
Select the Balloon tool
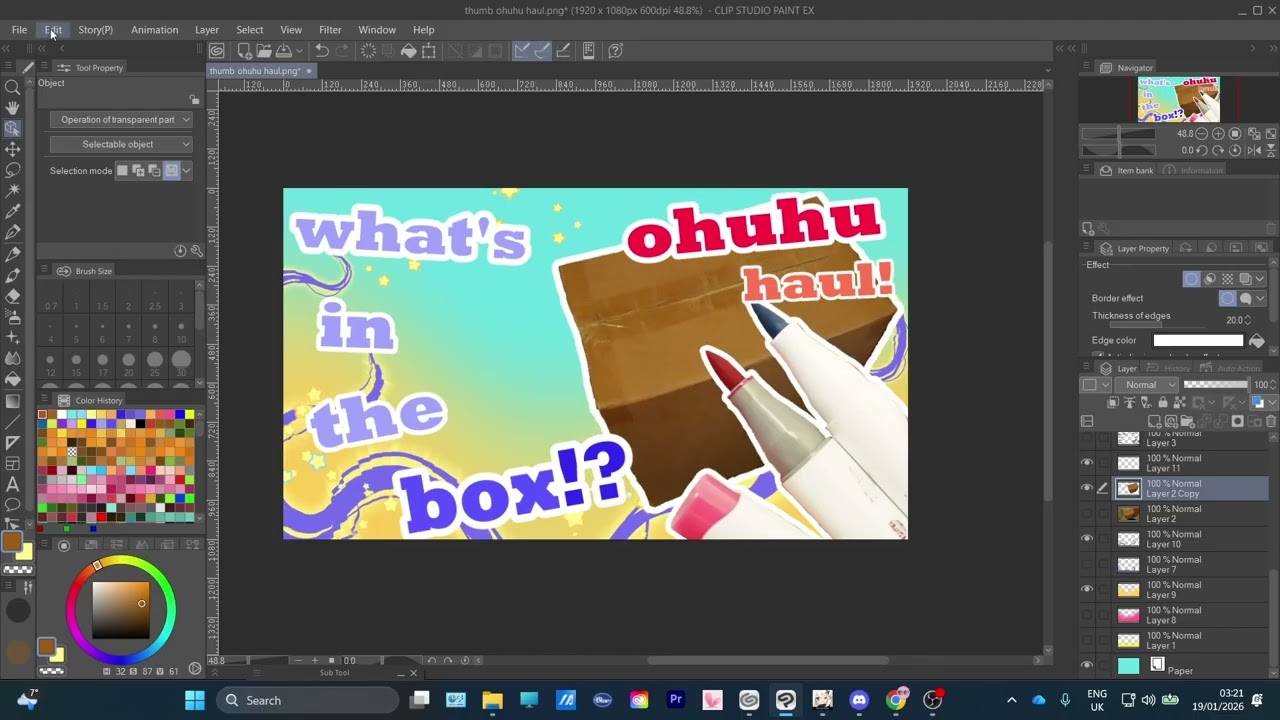(13, 505)
